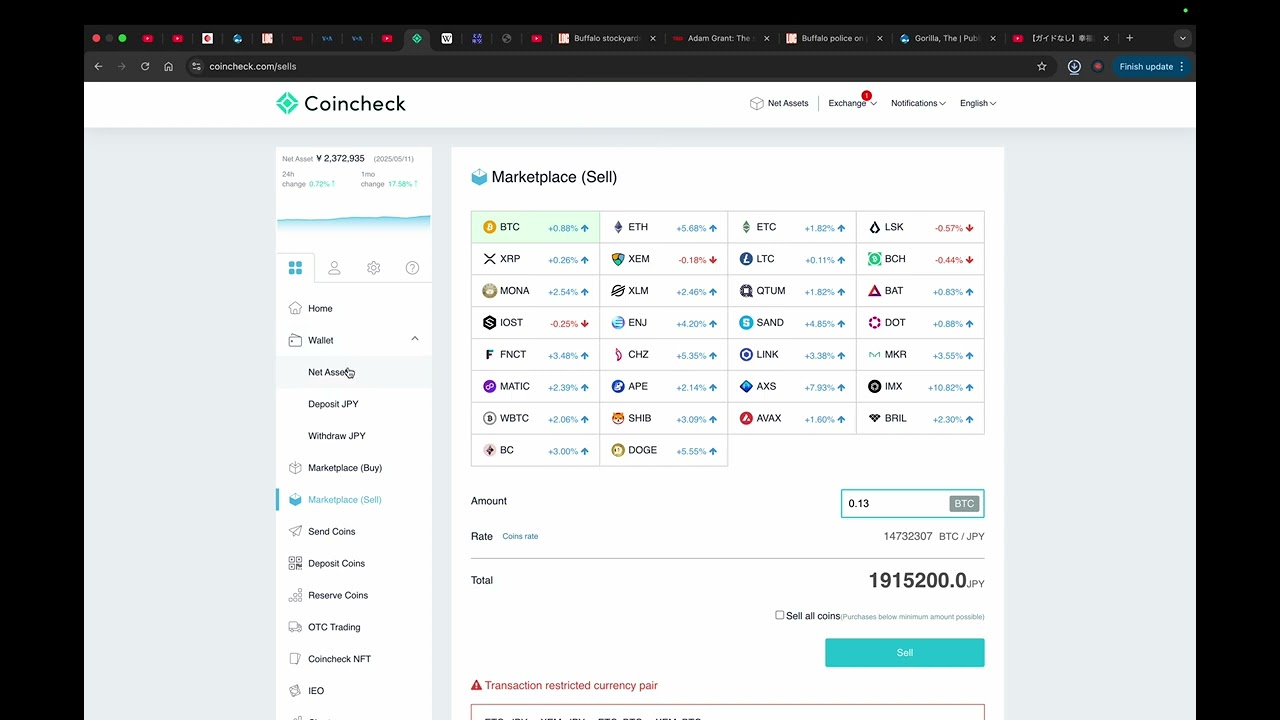The width and height of the screenshot is (1280, 720).
Task: Reload the Coincheck page
Action: pos(145,66)
